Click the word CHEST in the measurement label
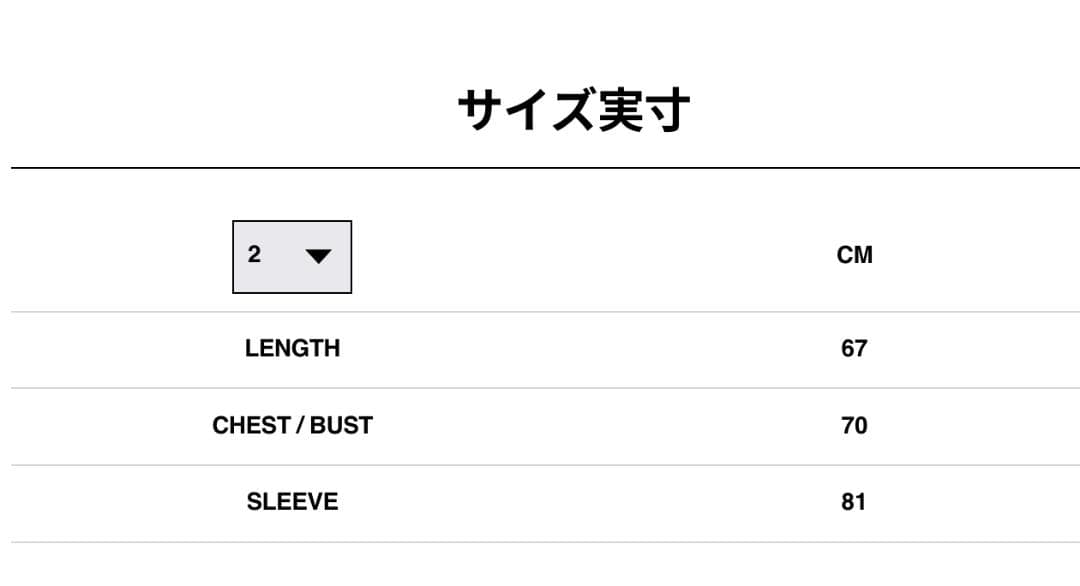Screen dimensions: 1080x586 coord(251,426)
